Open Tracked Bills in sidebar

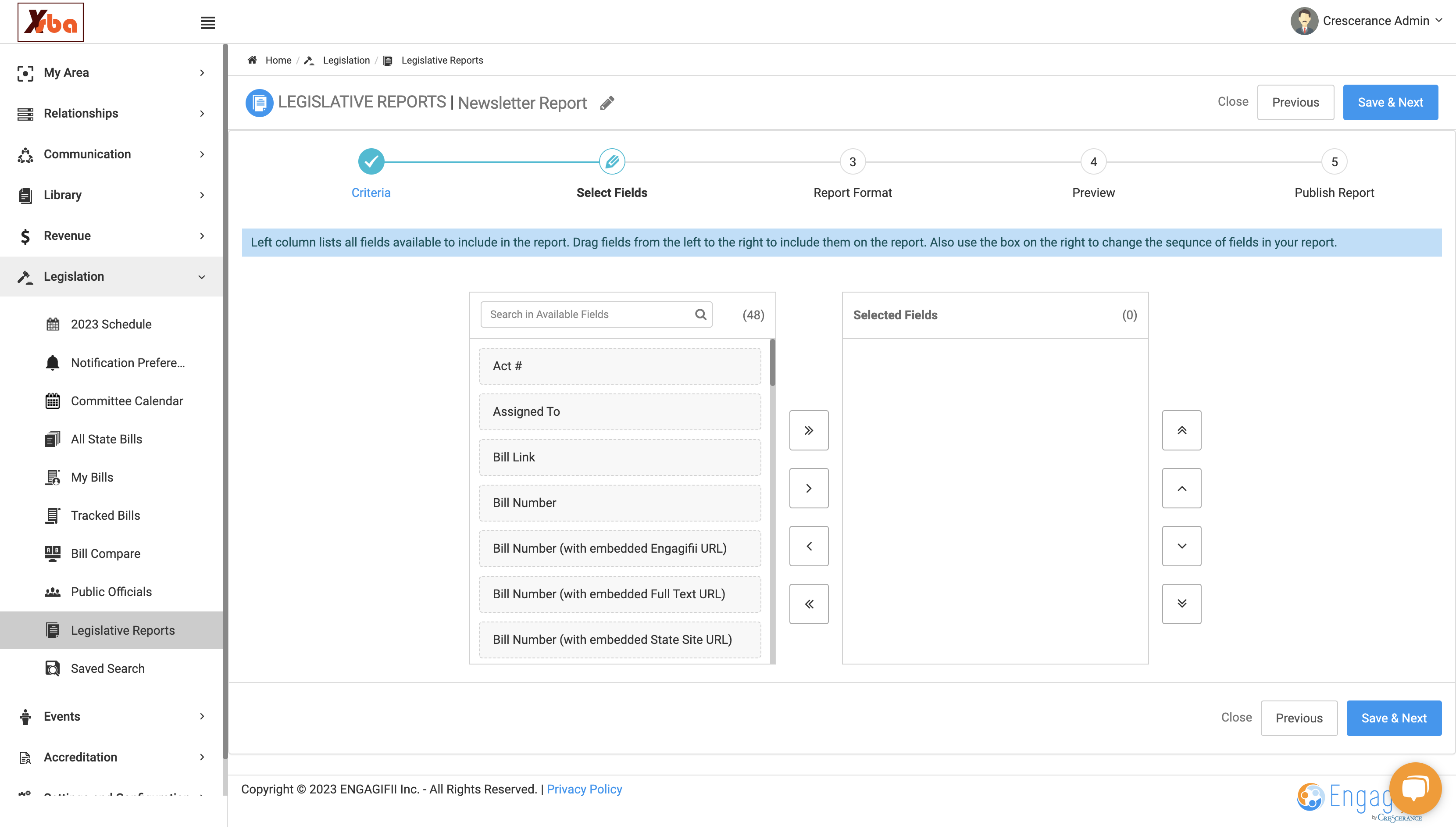click(111, 515)
